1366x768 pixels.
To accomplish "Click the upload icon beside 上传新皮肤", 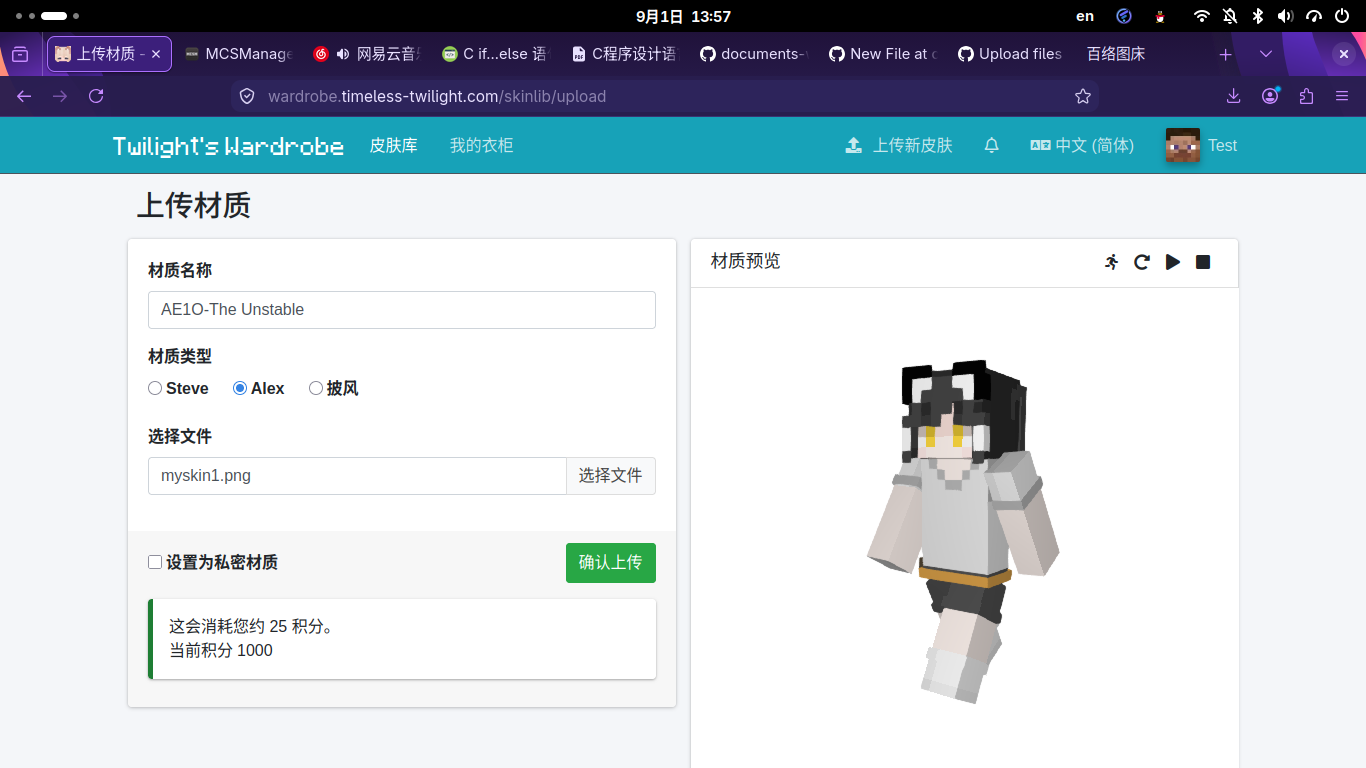I will coord(853,145).
